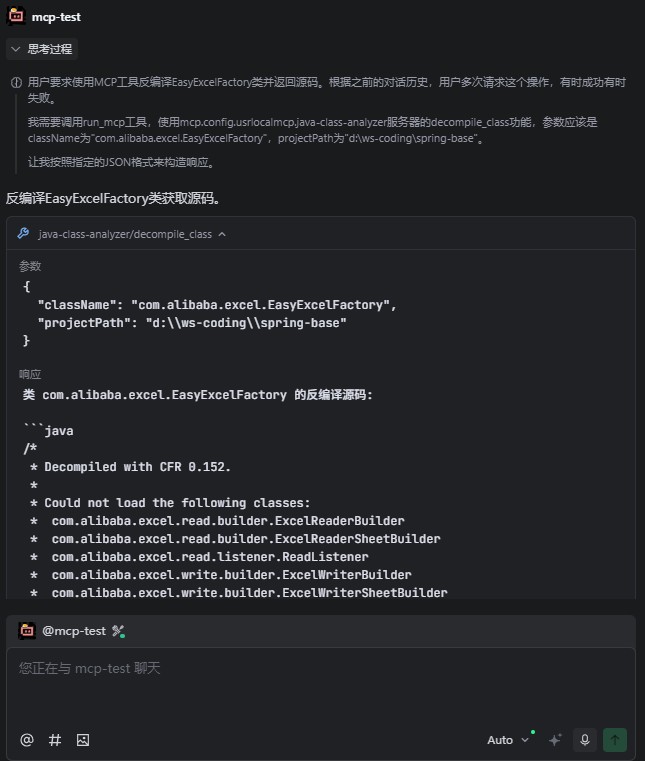
Task: Click the # context reference icon
Action: [x=55, y=740]
